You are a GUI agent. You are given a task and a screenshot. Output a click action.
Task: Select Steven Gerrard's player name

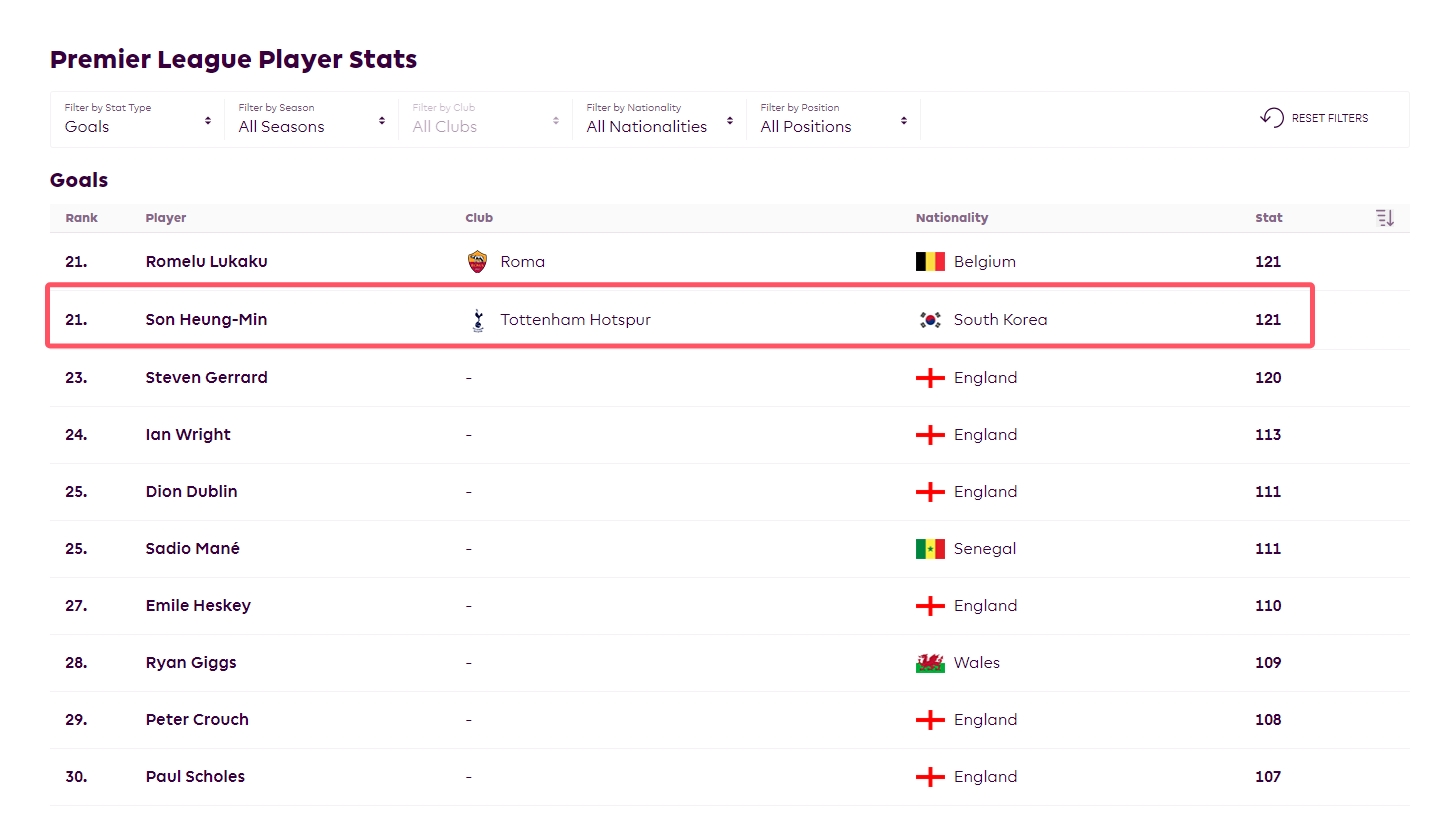tap(205, 378)
